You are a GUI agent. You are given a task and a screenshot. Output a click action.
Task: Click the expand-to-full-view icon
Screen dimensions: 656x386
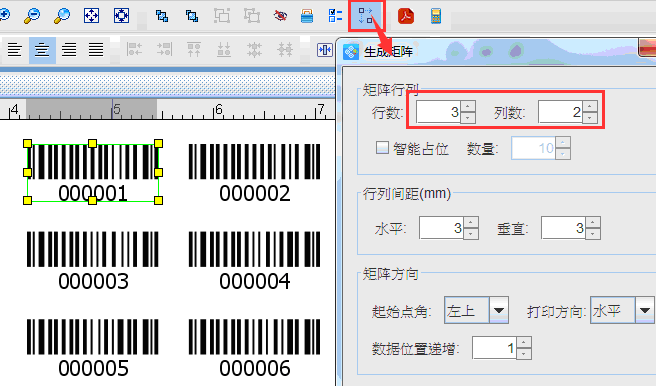tap(121, 16)
